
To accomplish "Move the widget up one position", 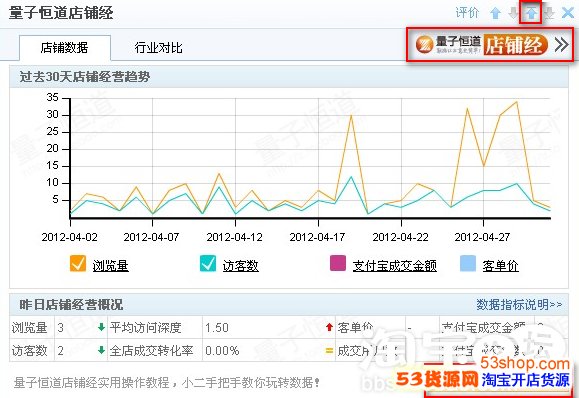I will (x=495, y=14).
